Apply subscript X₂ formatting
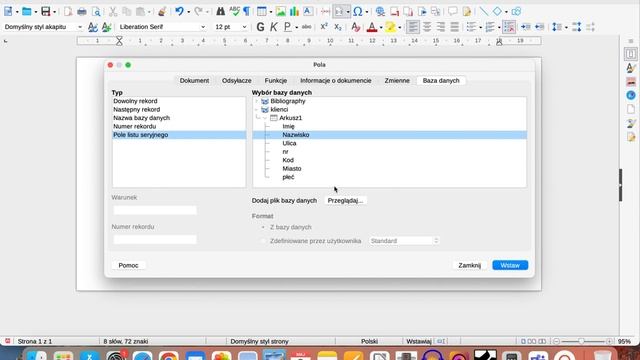Image resolution: width=640 pixels, height=360 pixels. coord(338,27)
